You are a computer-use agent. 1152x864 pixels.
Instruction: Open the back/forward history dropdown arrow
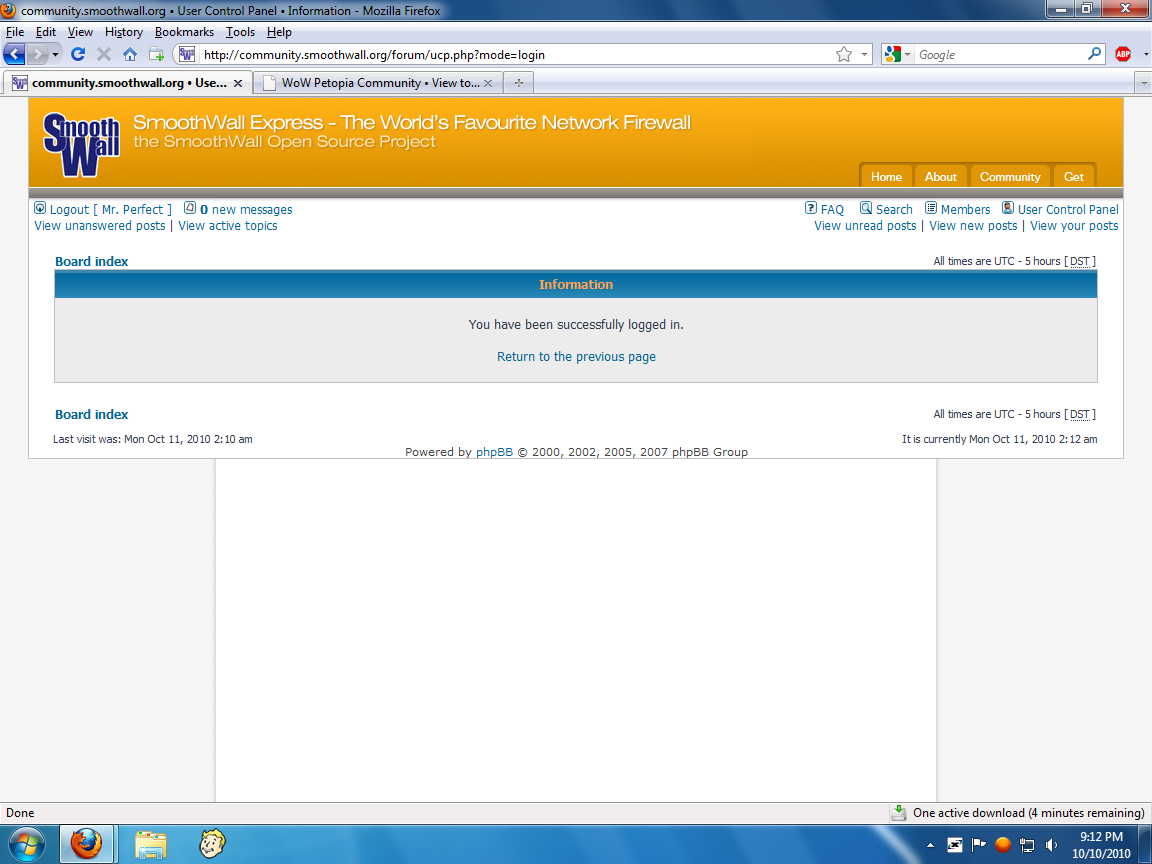(55, 54)
